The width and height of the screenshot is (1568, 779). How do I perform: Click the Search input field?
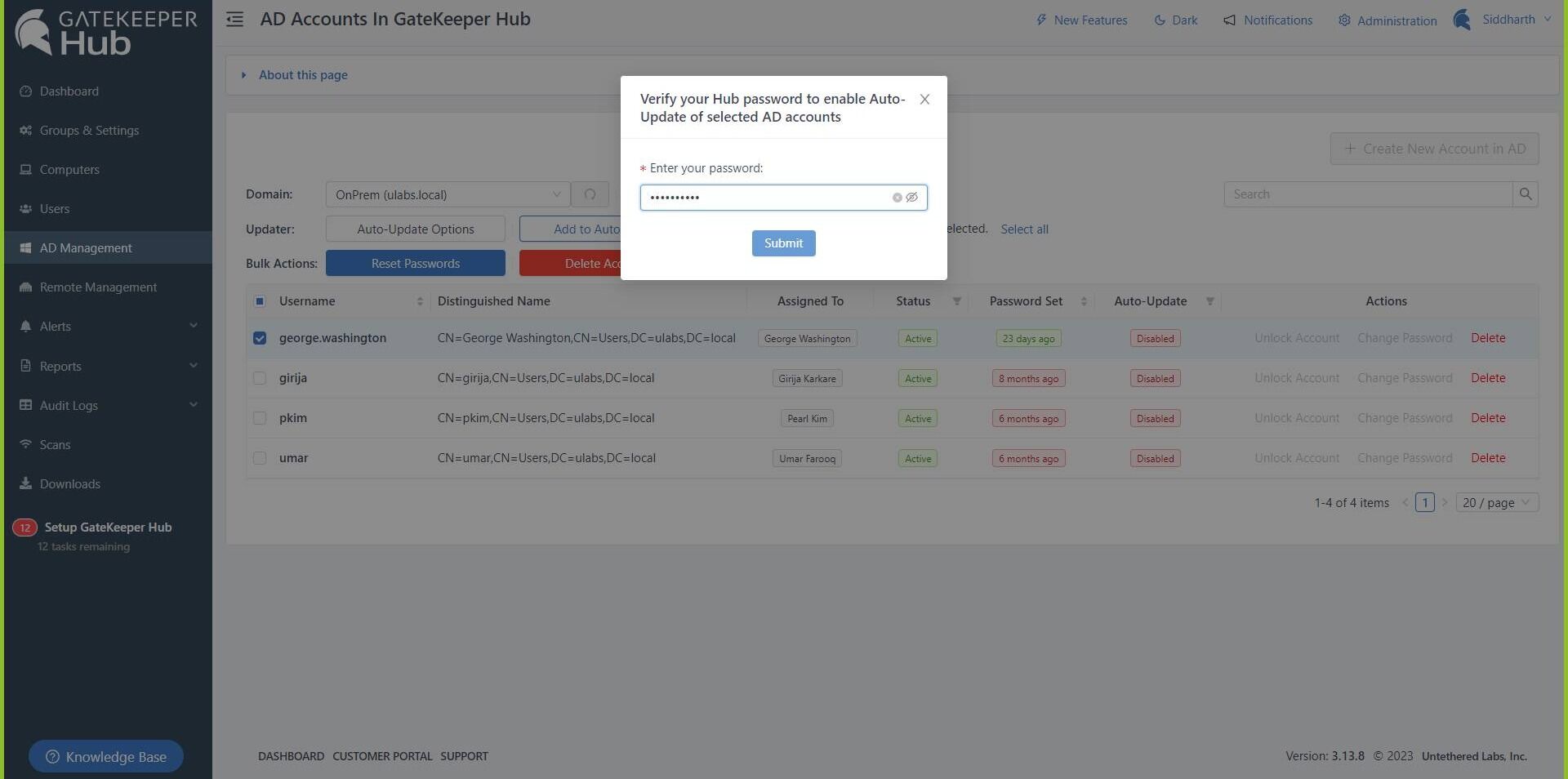1368,194
